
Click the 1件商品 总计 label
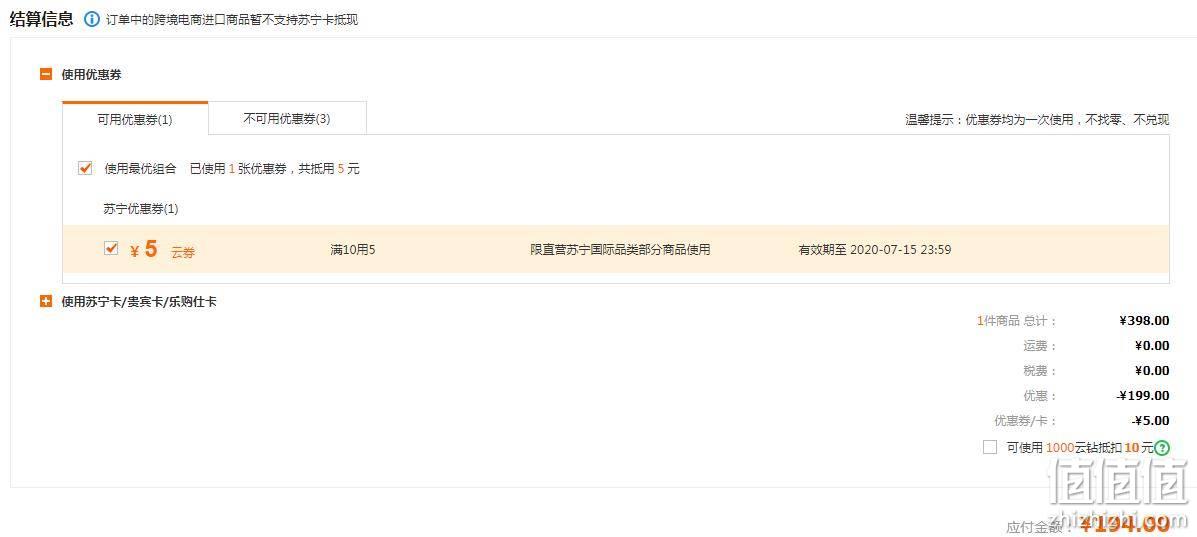coord(1016,321)
